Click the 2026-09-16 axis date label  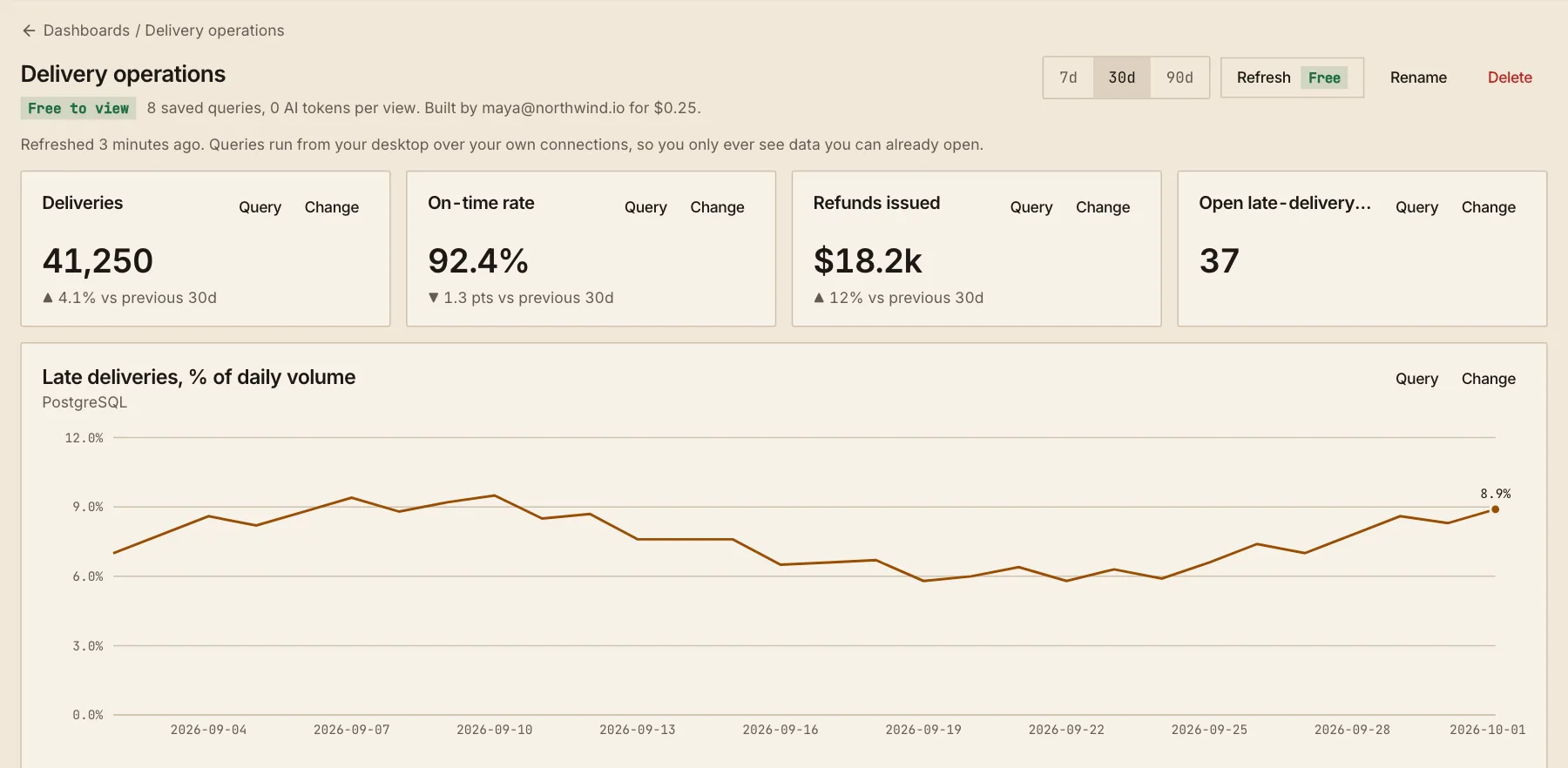point(781,730)
